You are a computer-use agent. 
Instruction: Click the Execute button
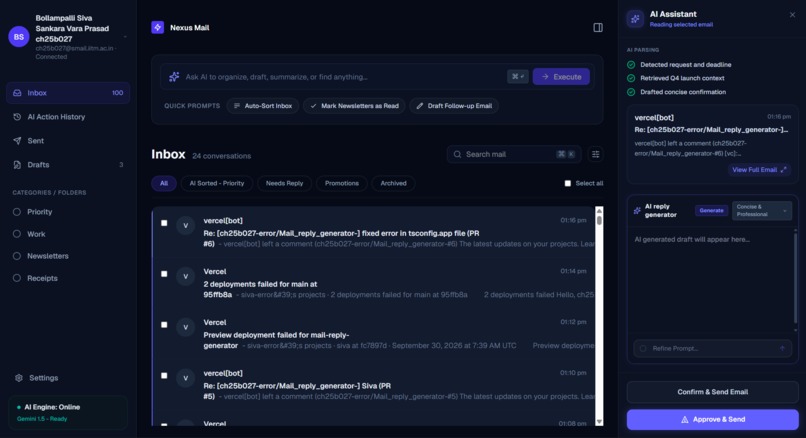pyautogui.click(x=561, y=77)
